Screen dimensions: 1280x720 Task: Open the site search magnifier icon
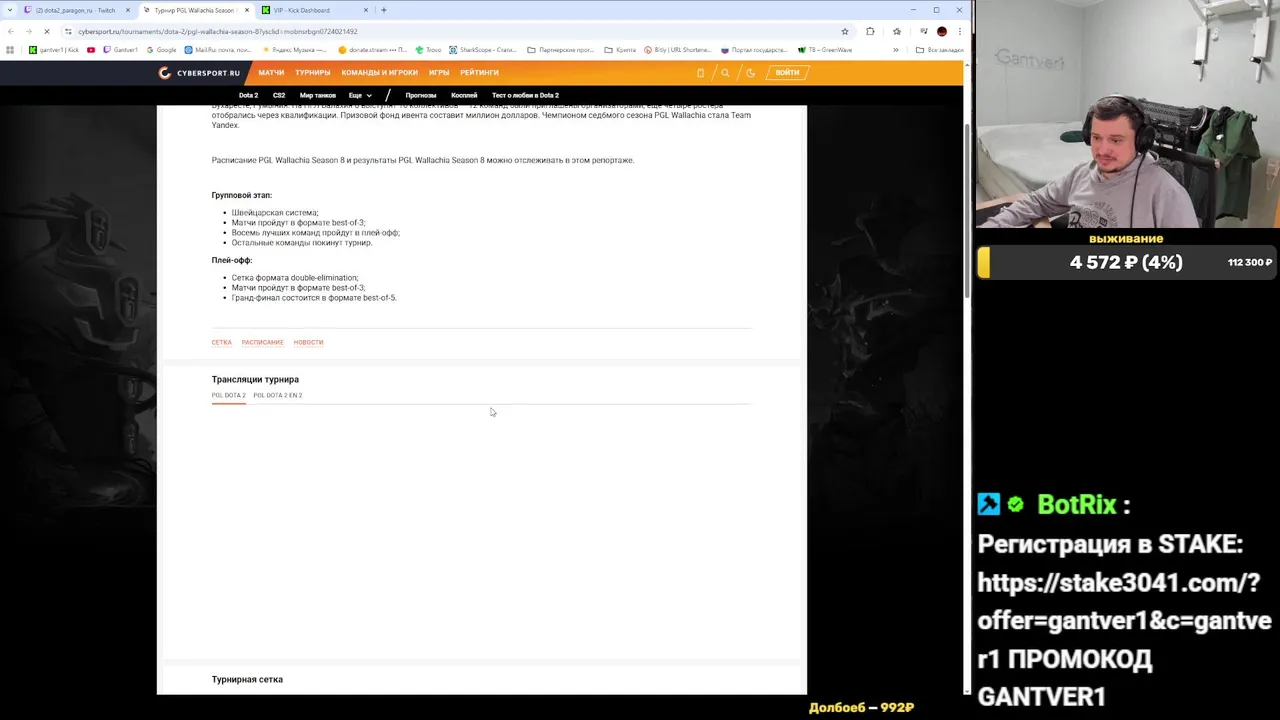725,72
